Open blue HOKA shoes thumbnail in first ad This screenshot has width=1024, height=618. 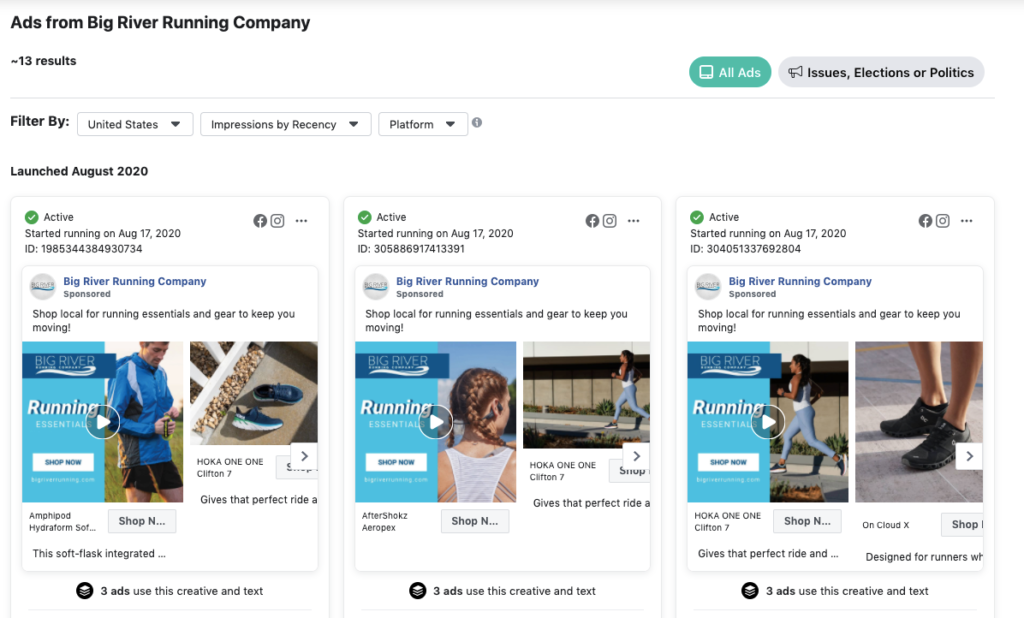pos(254,393)
